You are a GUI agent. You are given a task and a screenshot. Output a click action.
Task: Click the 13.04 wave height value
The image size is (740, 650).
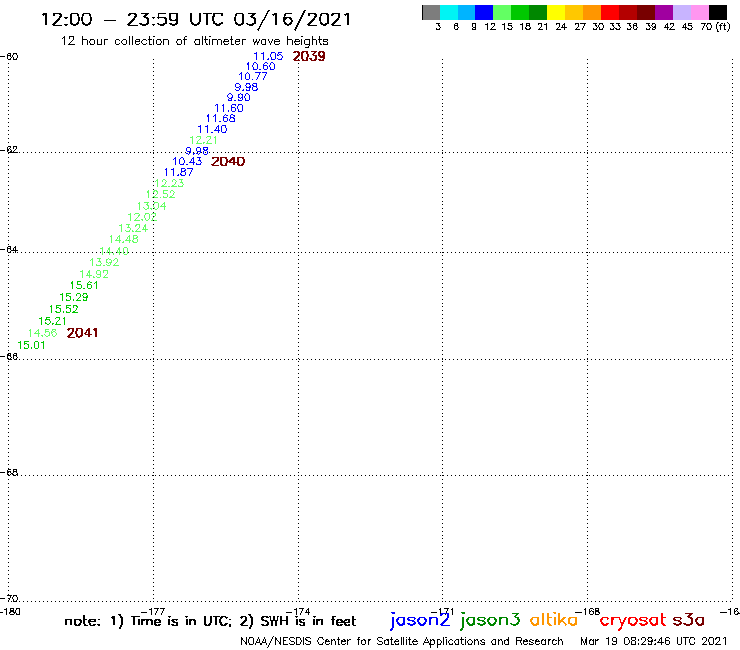point(151,206)
